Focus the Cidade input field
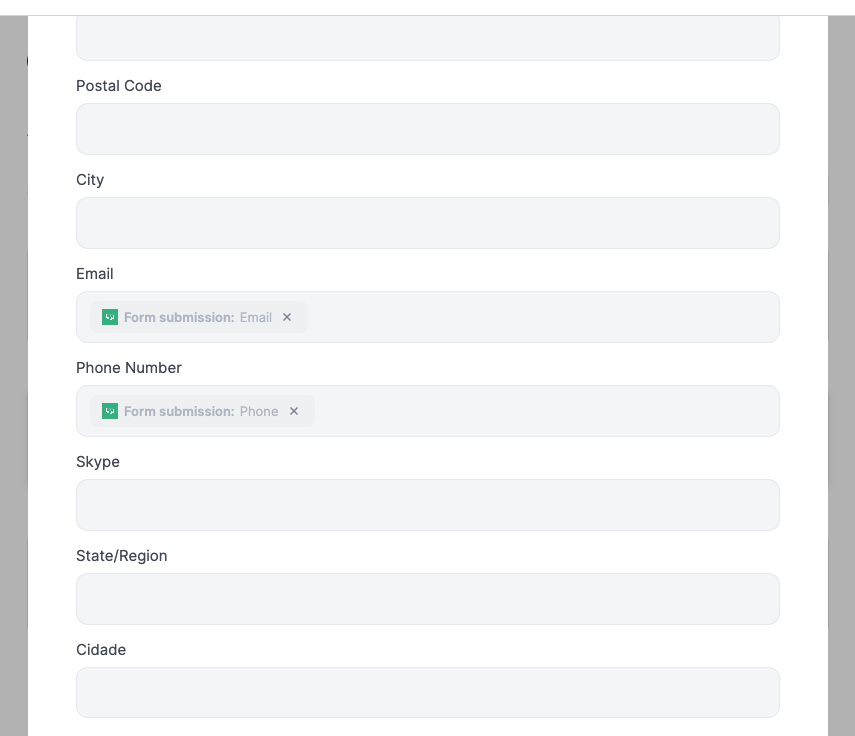The height and width of the screenshot is (736, 855). (428, 692)
